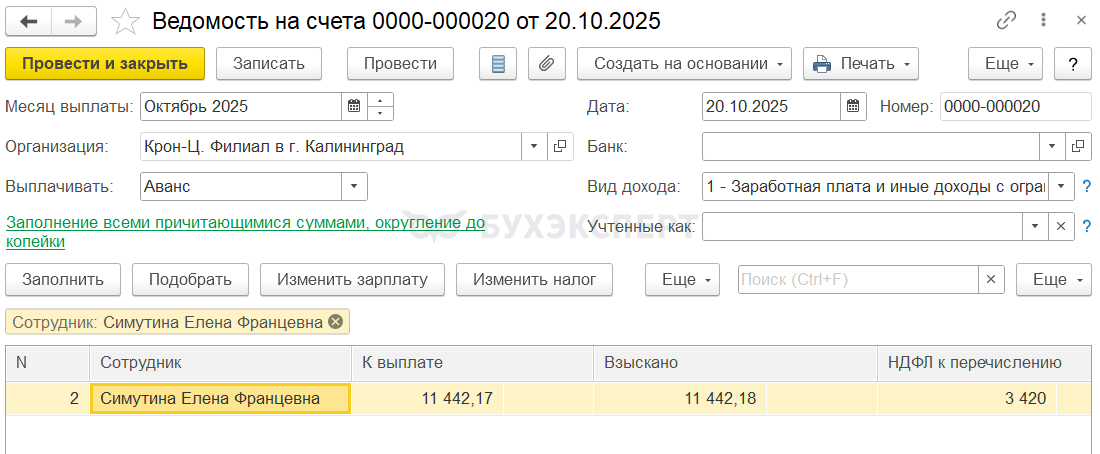Click the payment month stepper arrows
Viewport: 1100px width, 454px height.
(381, 106)
